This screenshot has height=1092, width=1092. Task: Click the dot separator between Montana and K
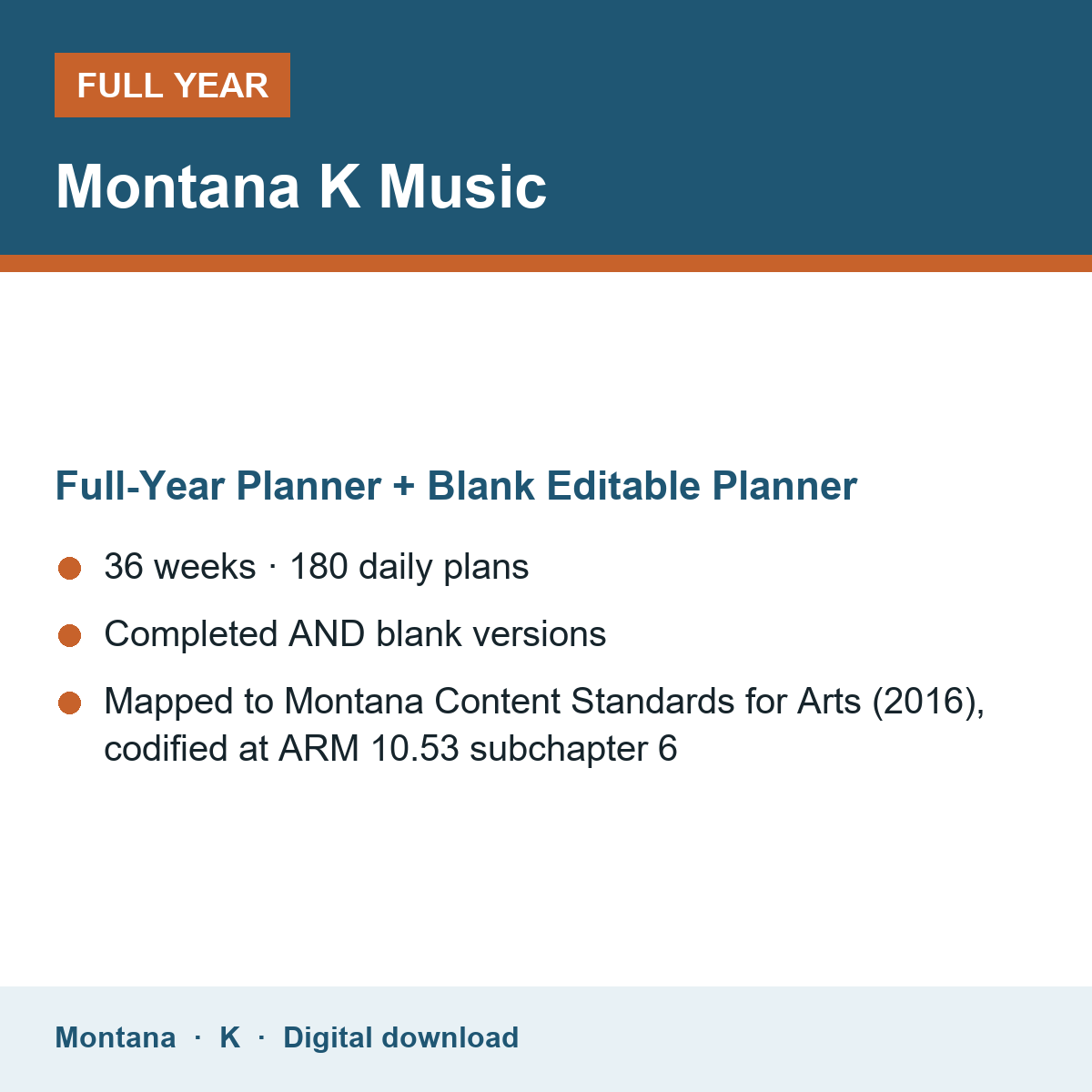tap(197, 1037)
